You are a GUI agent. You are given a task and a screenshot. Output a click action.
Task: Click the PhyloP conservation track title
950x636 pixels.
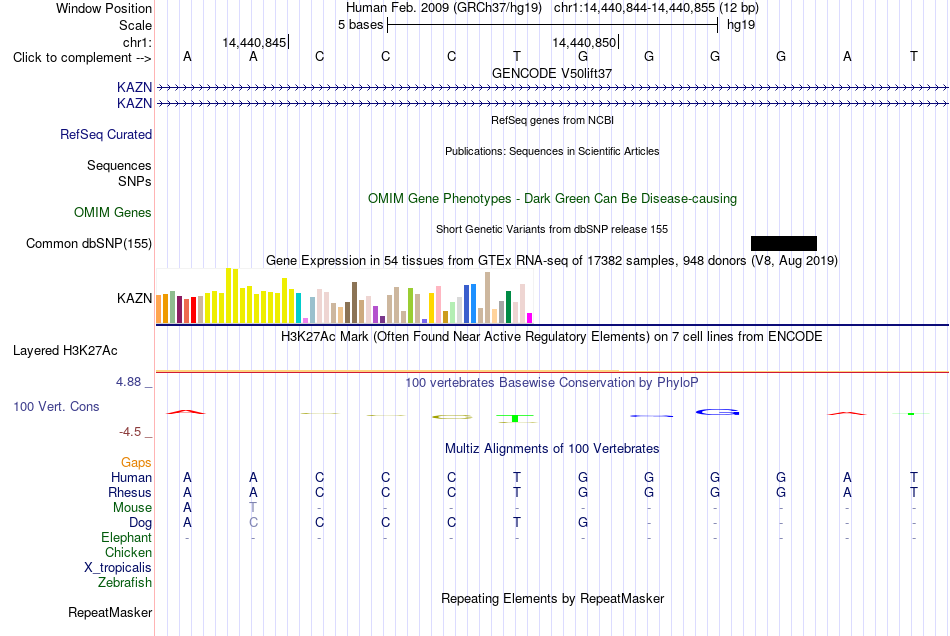(551, 383)
